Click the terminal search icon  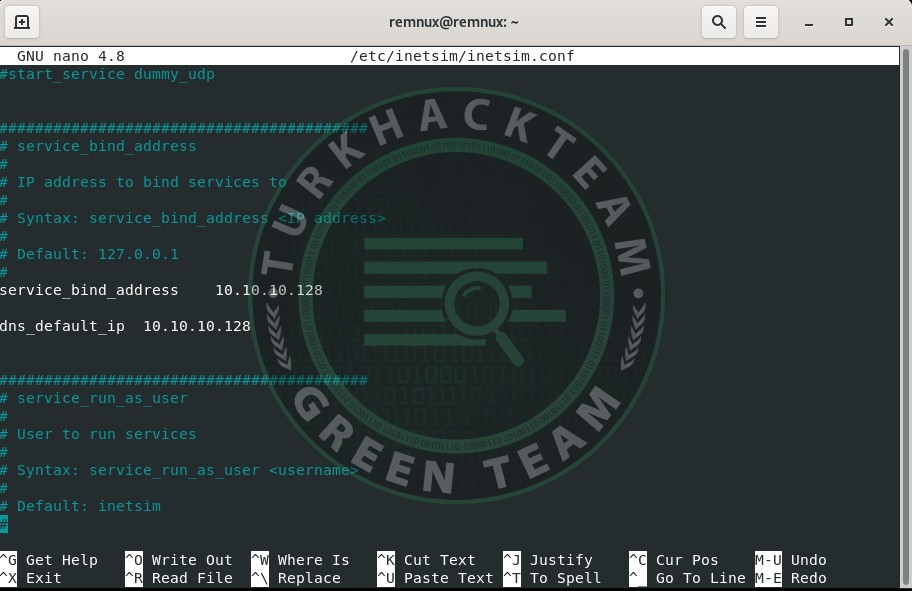coord(719,22)
